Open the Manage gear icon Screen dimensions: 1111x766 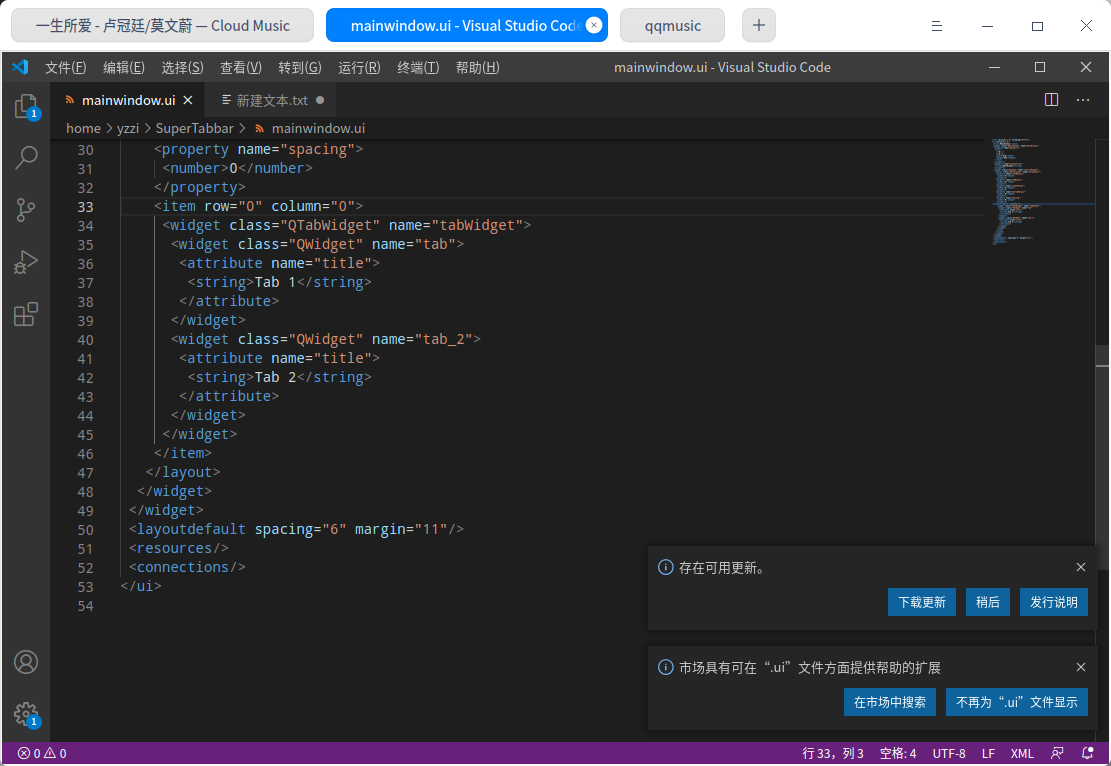click(x=26, y=714)
